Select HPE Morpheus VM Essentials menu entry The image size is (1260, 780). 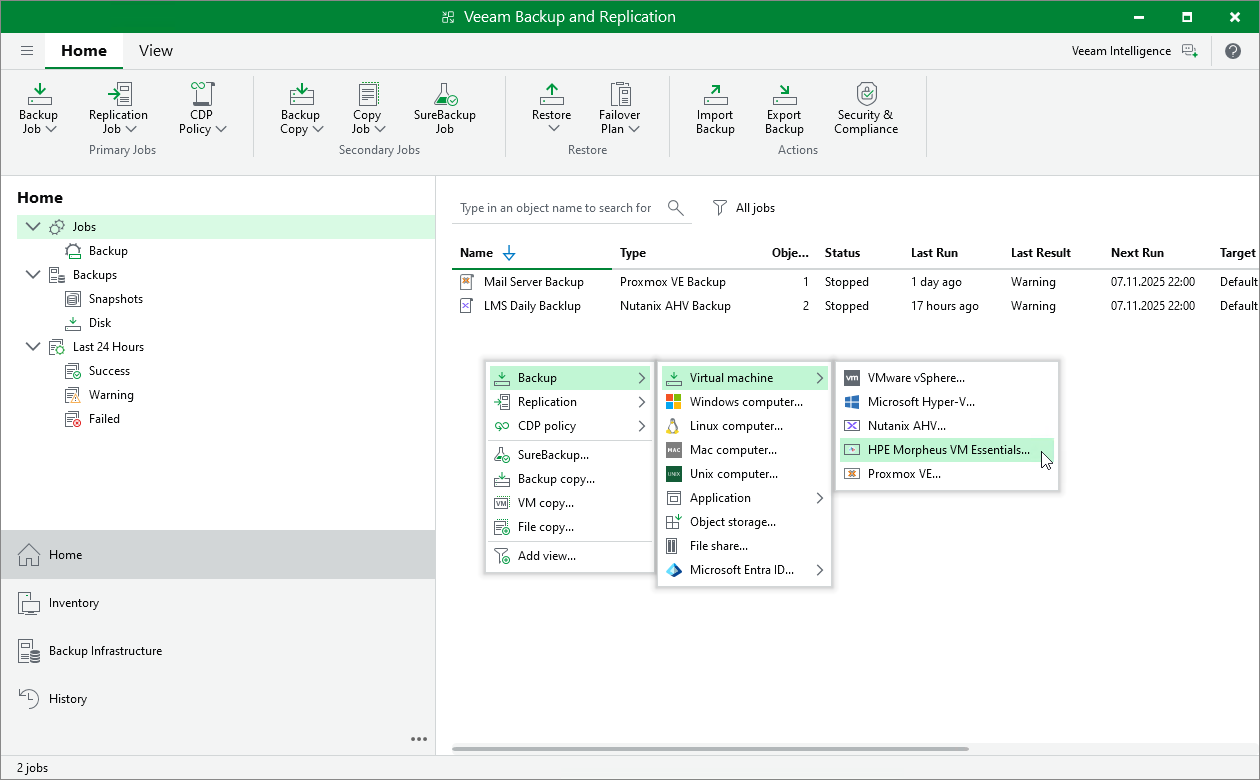point(947,450)
